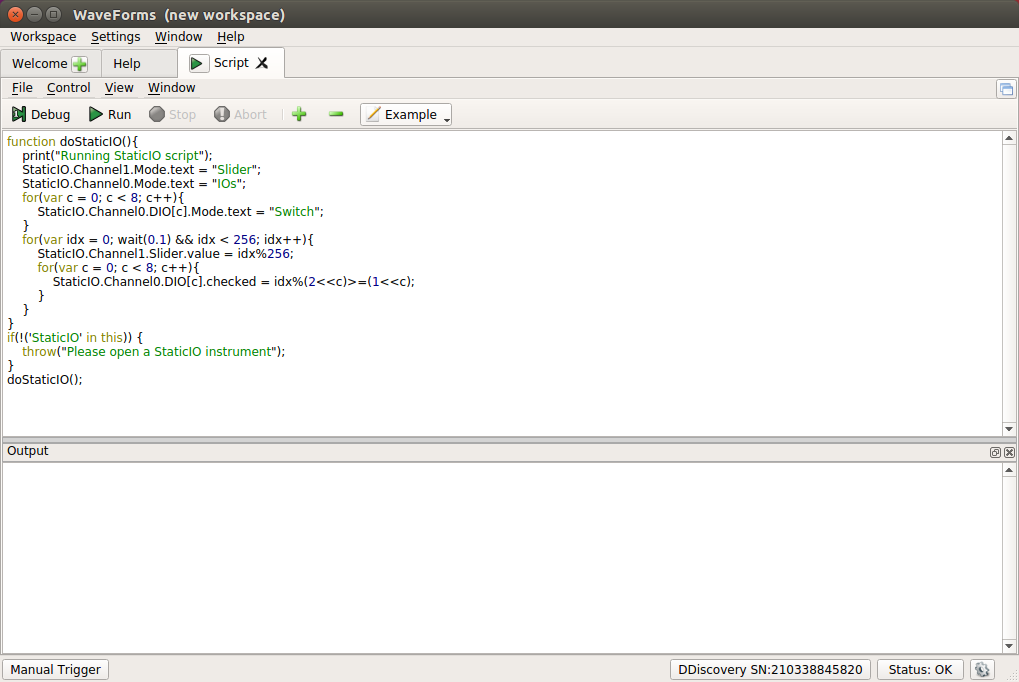Increase font size with green plus icon
The width and height of the screenshot is (1019, 682).
299,114
